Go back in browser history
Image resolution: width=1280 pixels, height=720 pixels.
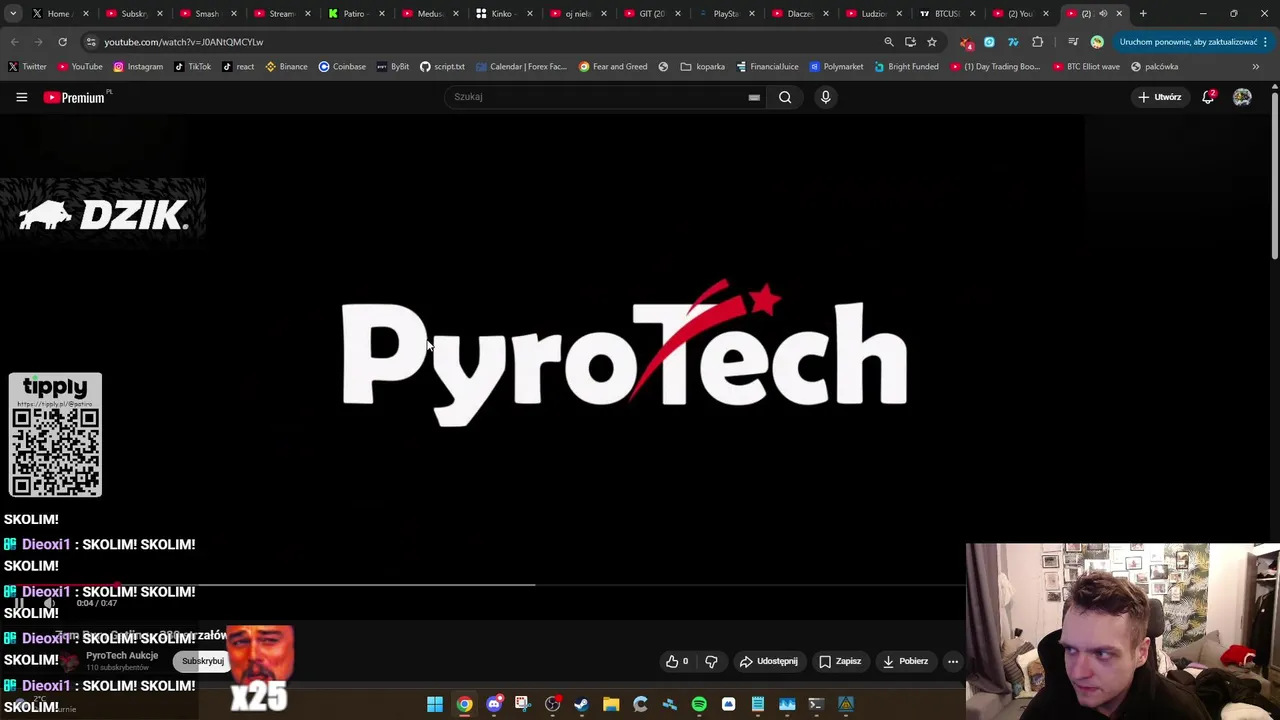tap(14, 42)
